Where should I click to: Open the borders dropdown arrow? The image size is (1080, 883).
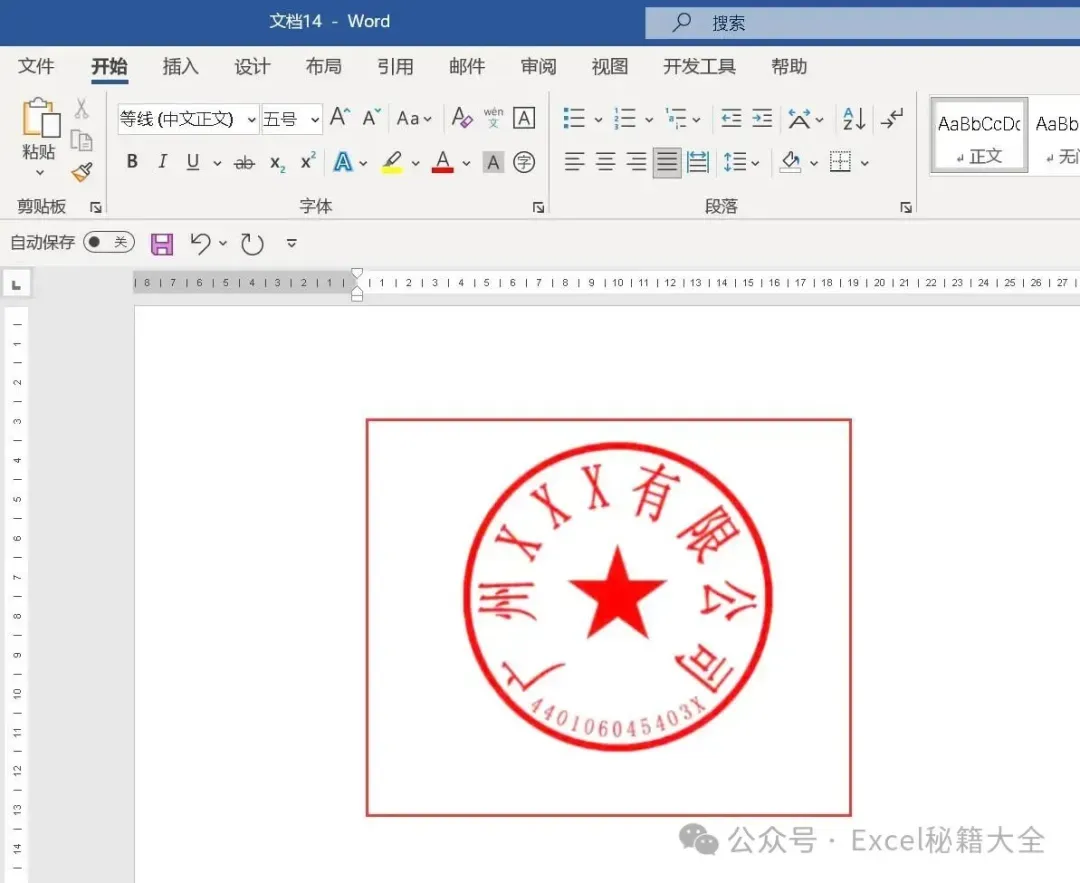[865, 163]
